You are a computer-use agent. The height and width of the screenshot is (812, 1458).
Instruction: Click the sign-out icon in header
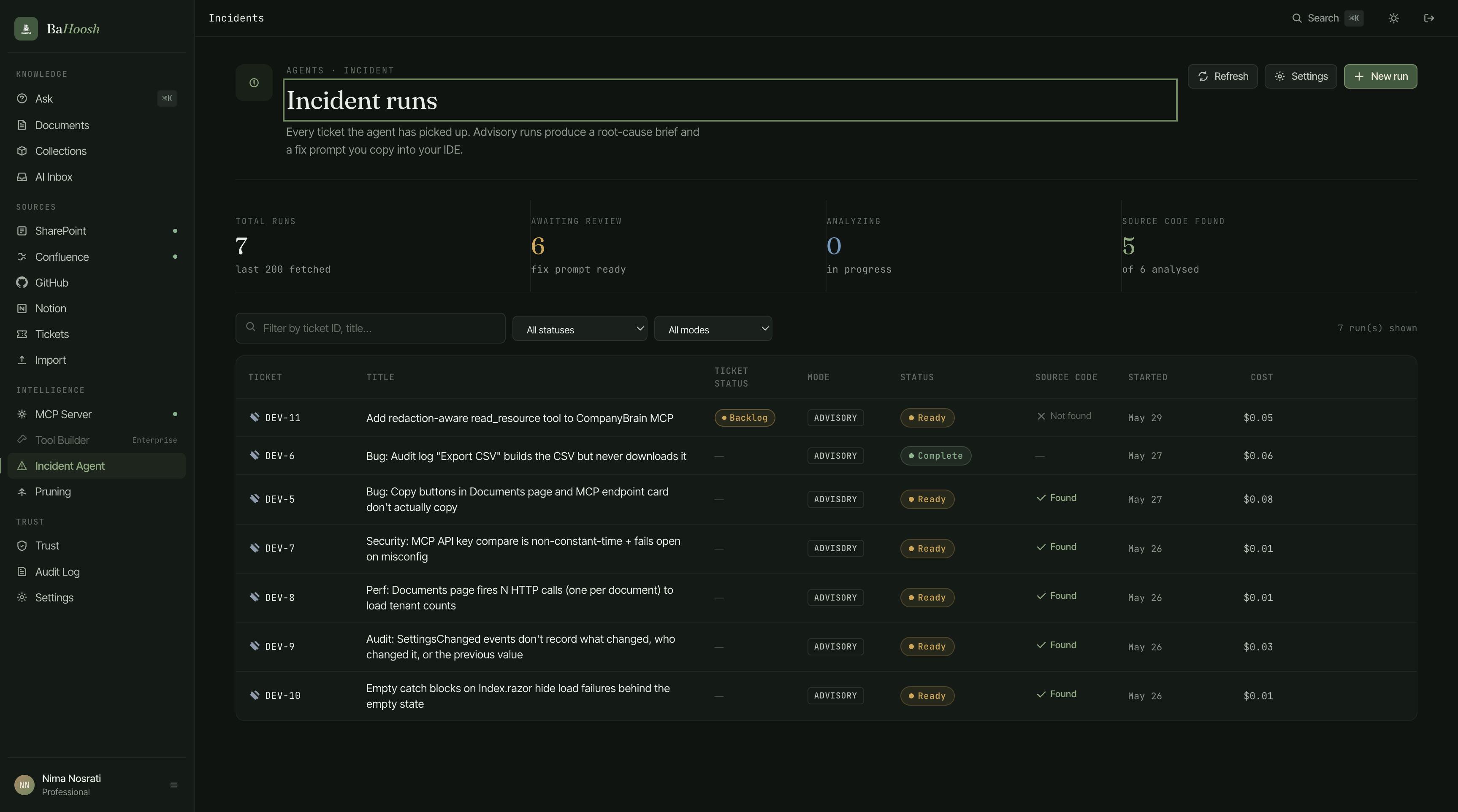coord(1429,18)
